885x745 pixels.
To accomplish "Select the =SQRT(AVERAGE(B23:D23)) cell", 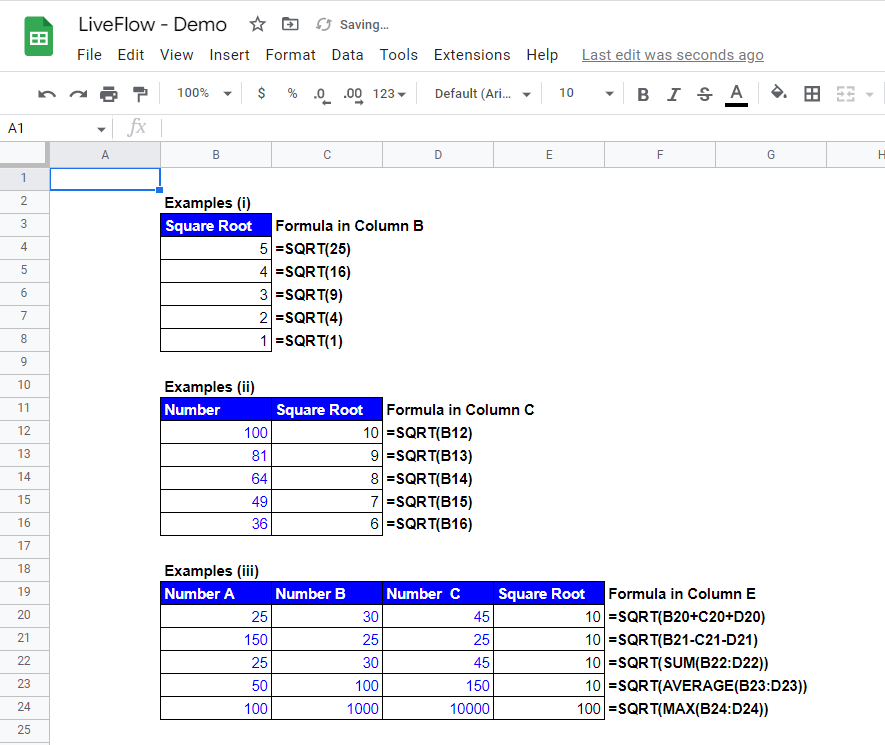I will point(707,686).
